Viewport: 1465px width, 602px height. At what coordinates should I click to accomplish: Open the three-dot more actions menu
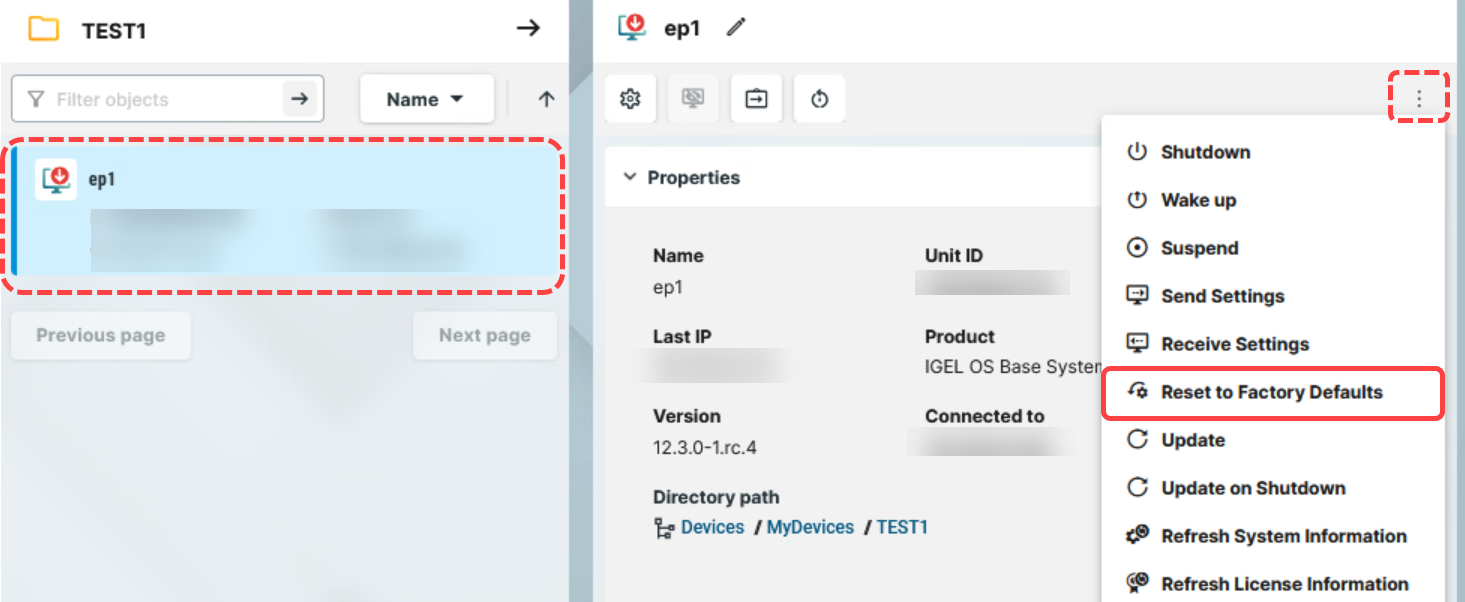1418,98
